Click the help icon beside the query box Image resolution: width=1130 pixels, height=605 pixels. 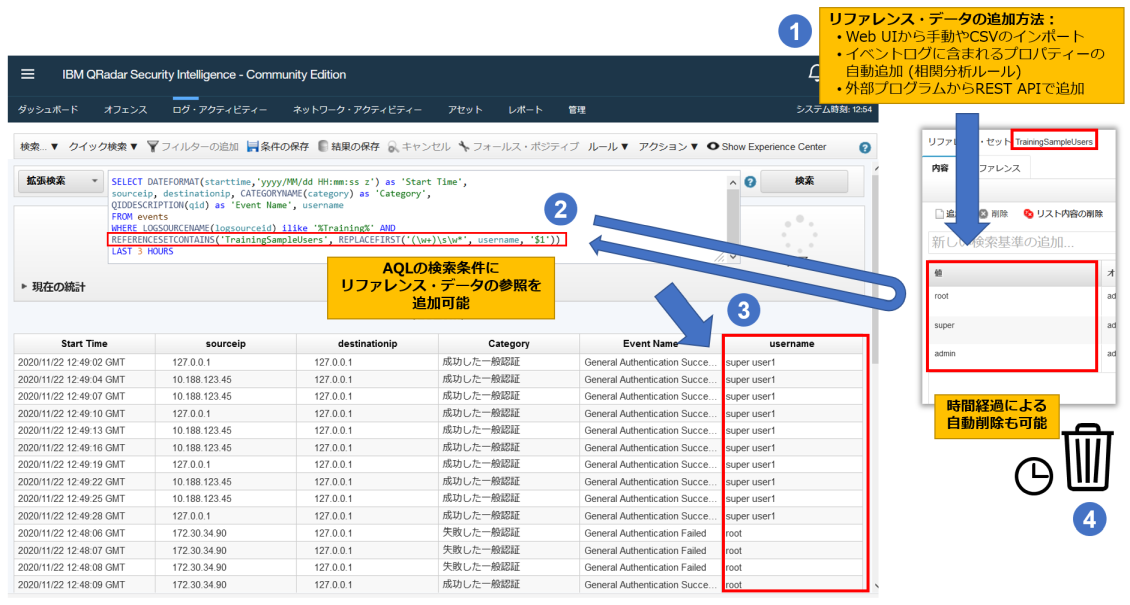749,182
